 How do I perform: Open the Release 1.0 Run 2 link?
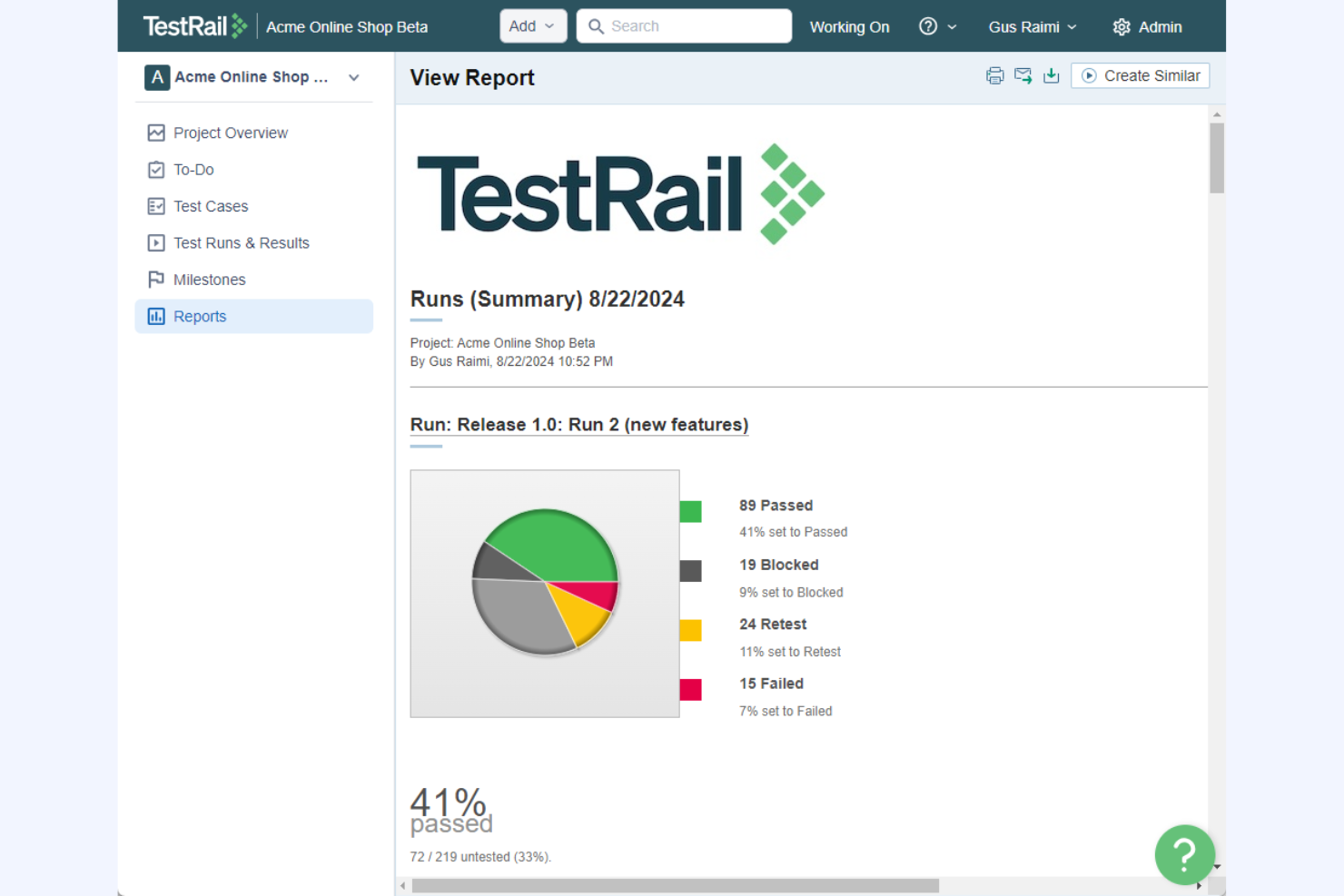pyautogui.click(x=578, y=424)
